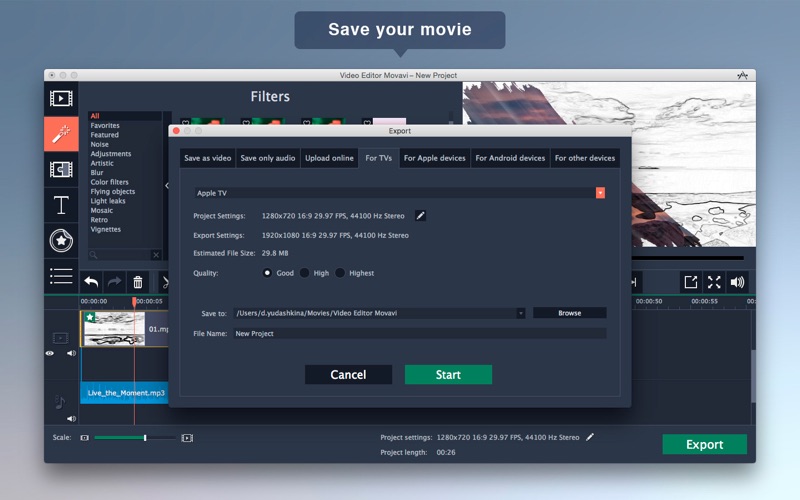The width and height of the screenshot is (800, 500).
Task: Switch to Save only audio tab
Action: coord(268,158)
